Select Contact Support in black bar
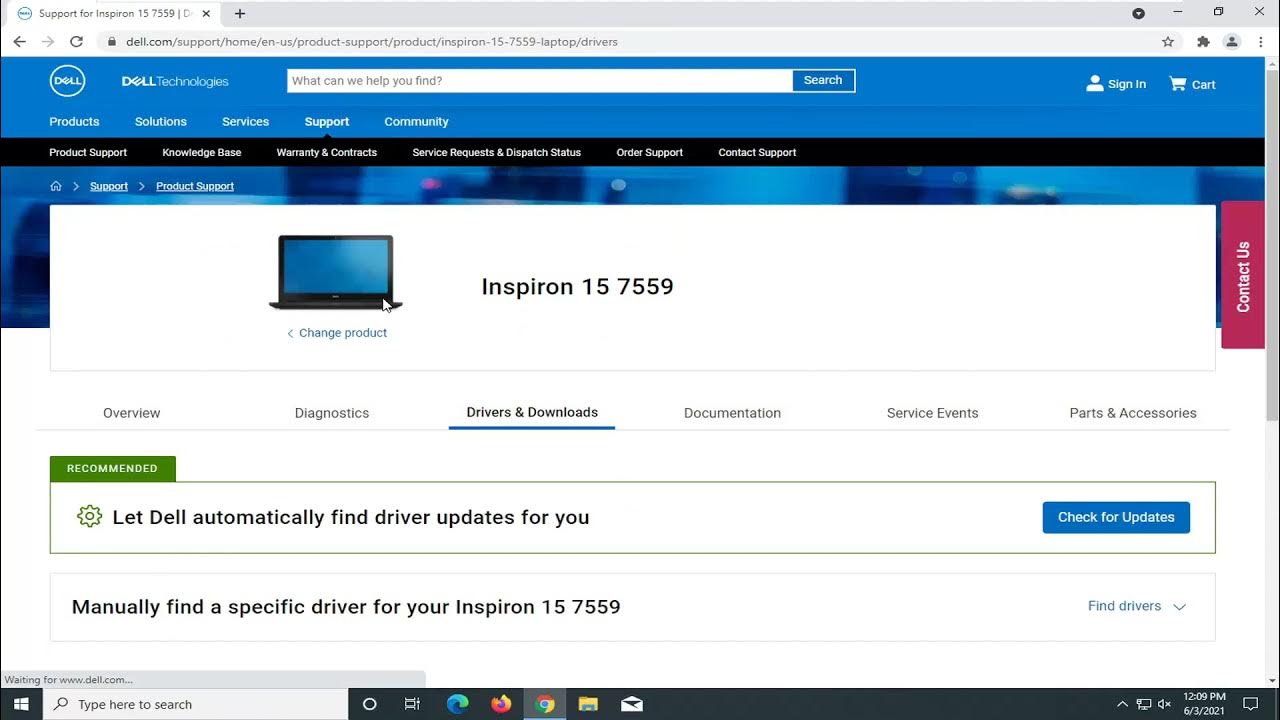The image size is (1280, 720). [x=757, y=153]
